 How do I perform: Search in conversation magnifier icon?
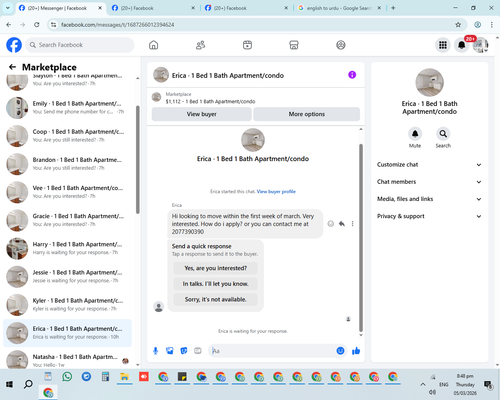click(443, 134)
